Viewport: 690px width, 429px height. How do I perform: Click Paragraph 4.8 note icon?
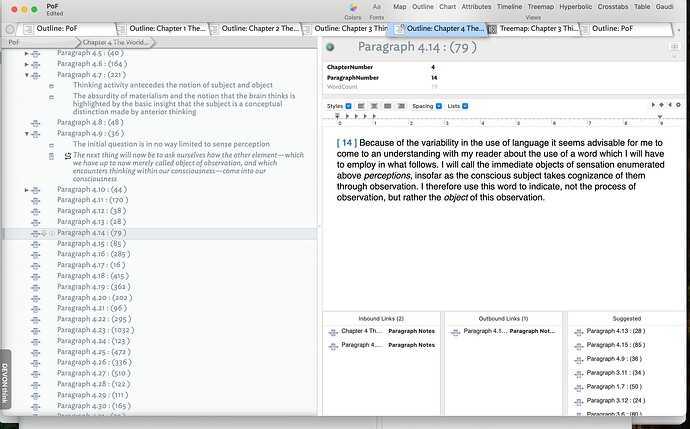point(36,123)
